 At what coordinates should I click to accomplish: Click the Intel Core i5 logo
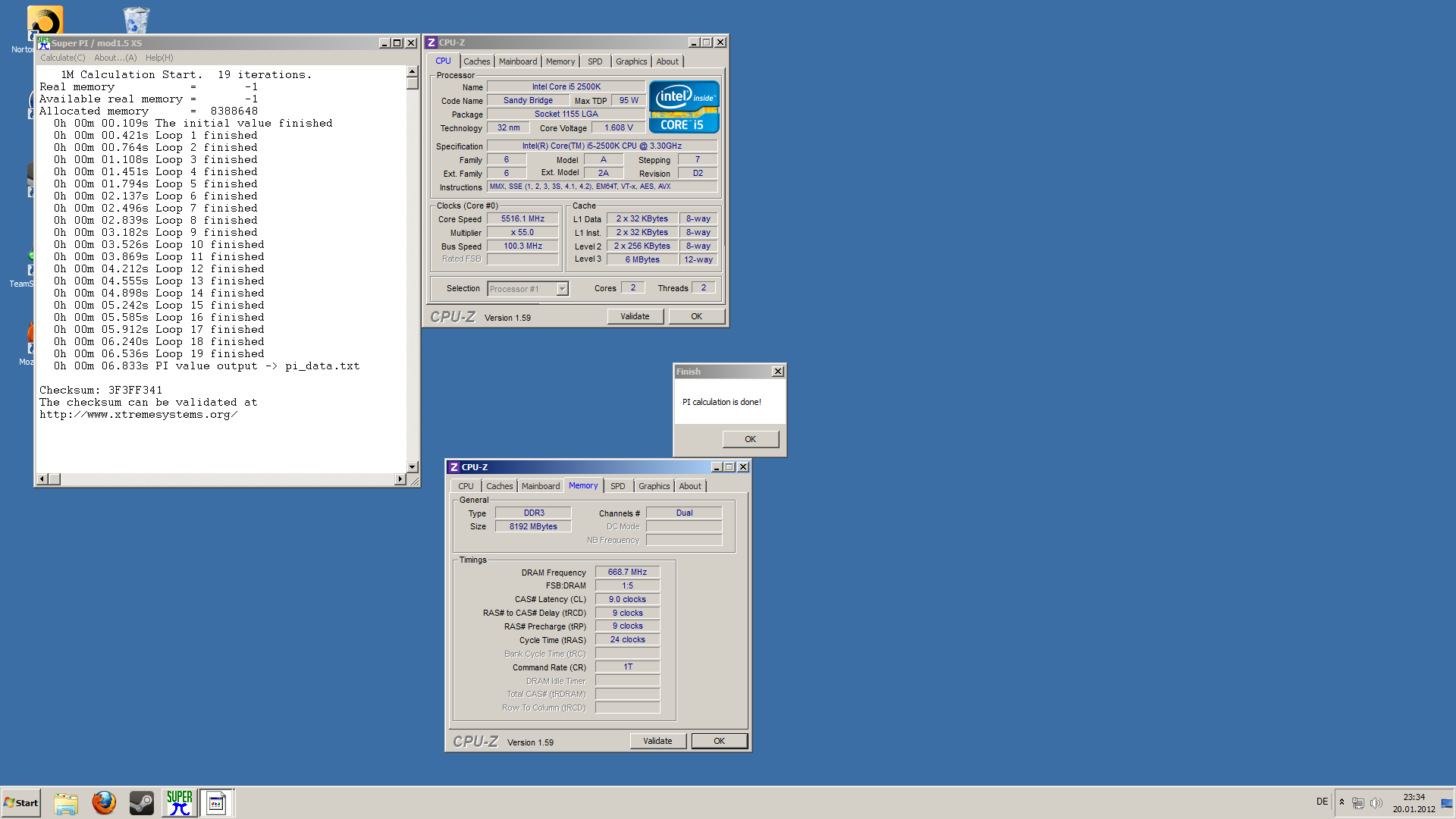click(683, 107)
